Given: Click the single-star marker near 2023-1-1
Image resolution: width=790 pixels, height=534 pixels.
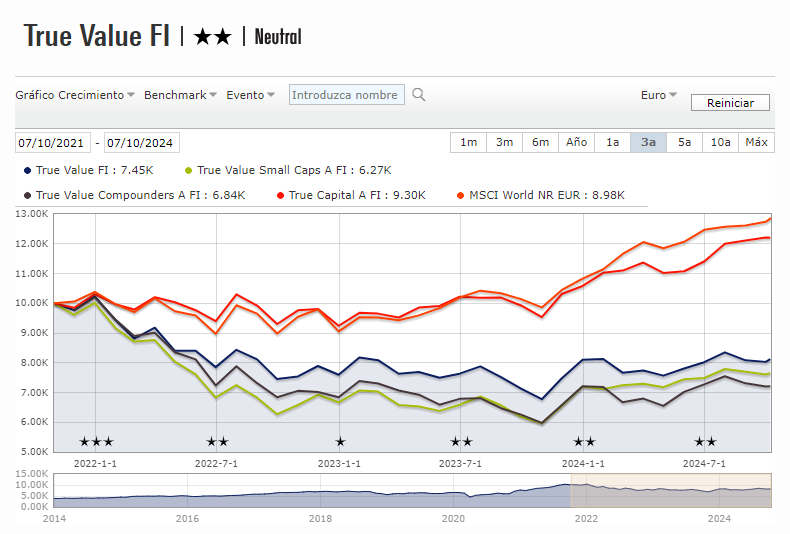Looking at the screenshot, I should pyautogui.click(x=340, y=442).
